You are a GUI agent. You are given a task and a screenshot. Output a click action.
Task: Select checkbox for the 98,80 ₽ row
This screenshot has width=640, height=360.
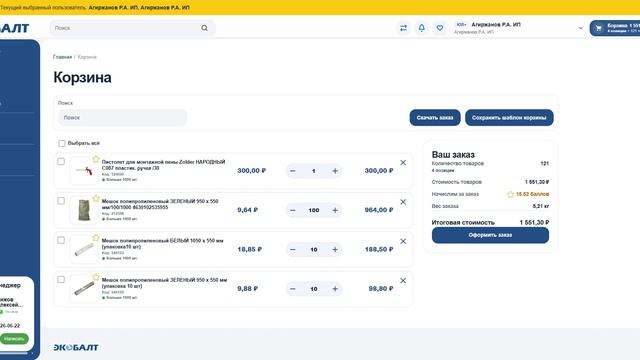(61, 279)
